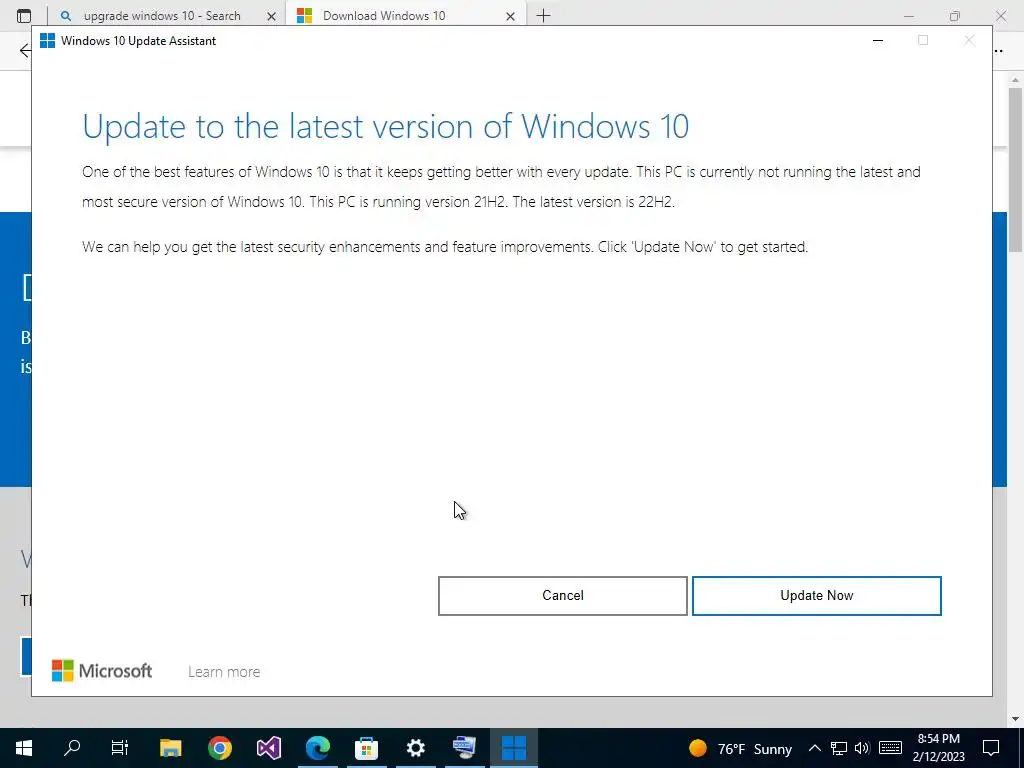
Task: Launch Google Chrome from taskbar
Action: (219, 748)
